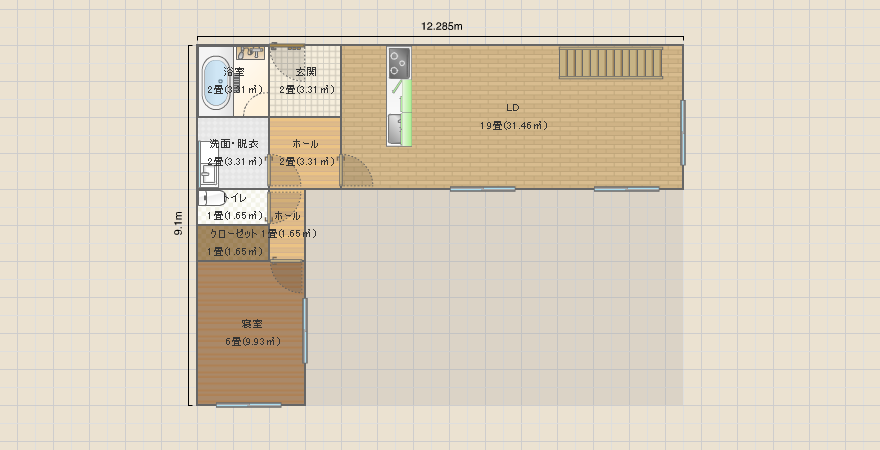Image resolution: width=880 pixels, height=450 pixels.
Task: Click the LD room name label
Action: point(512,108)
